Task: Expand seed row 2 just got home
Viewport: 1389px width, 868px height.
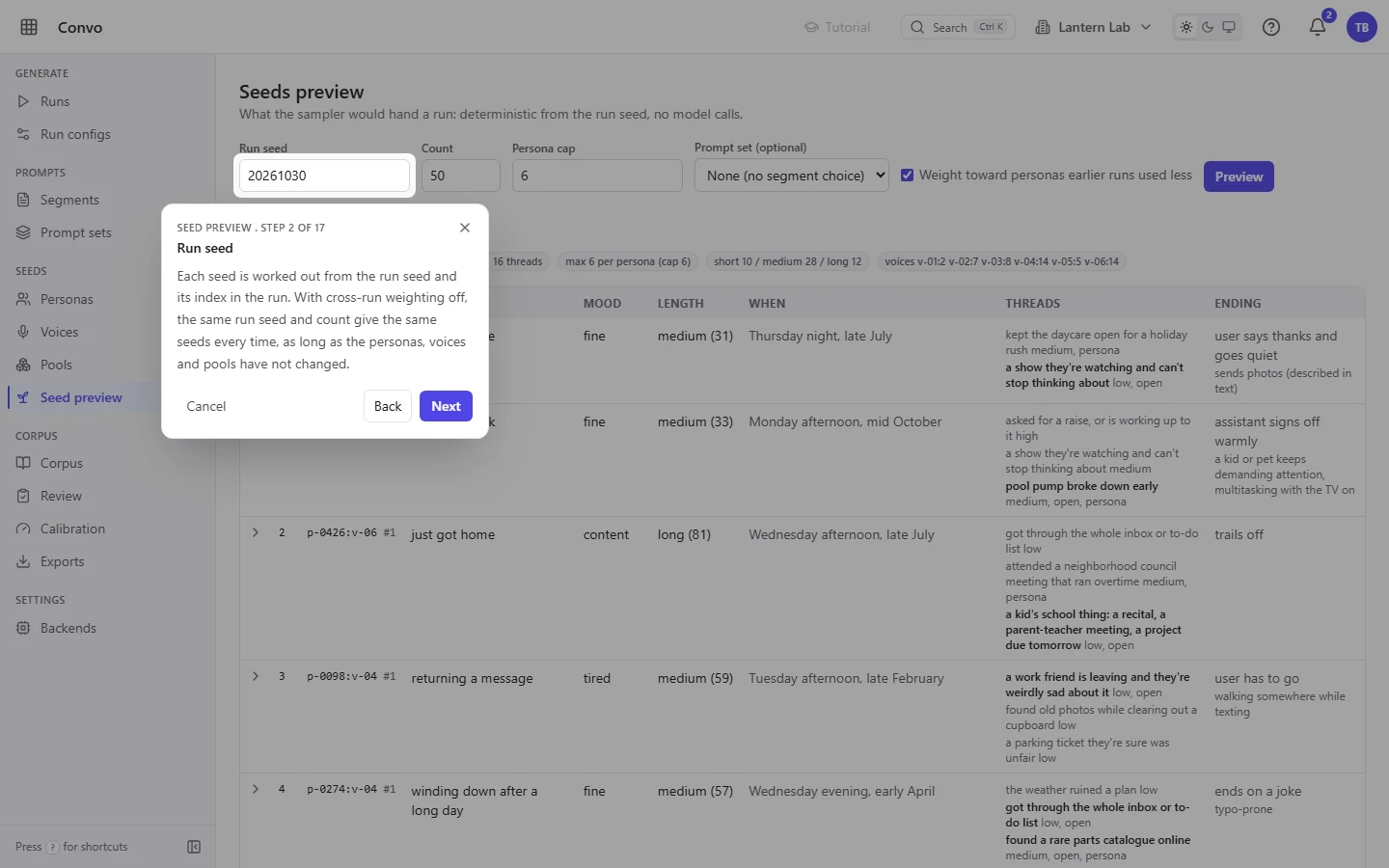Action: pyautogui.click(x=256, y=532)
